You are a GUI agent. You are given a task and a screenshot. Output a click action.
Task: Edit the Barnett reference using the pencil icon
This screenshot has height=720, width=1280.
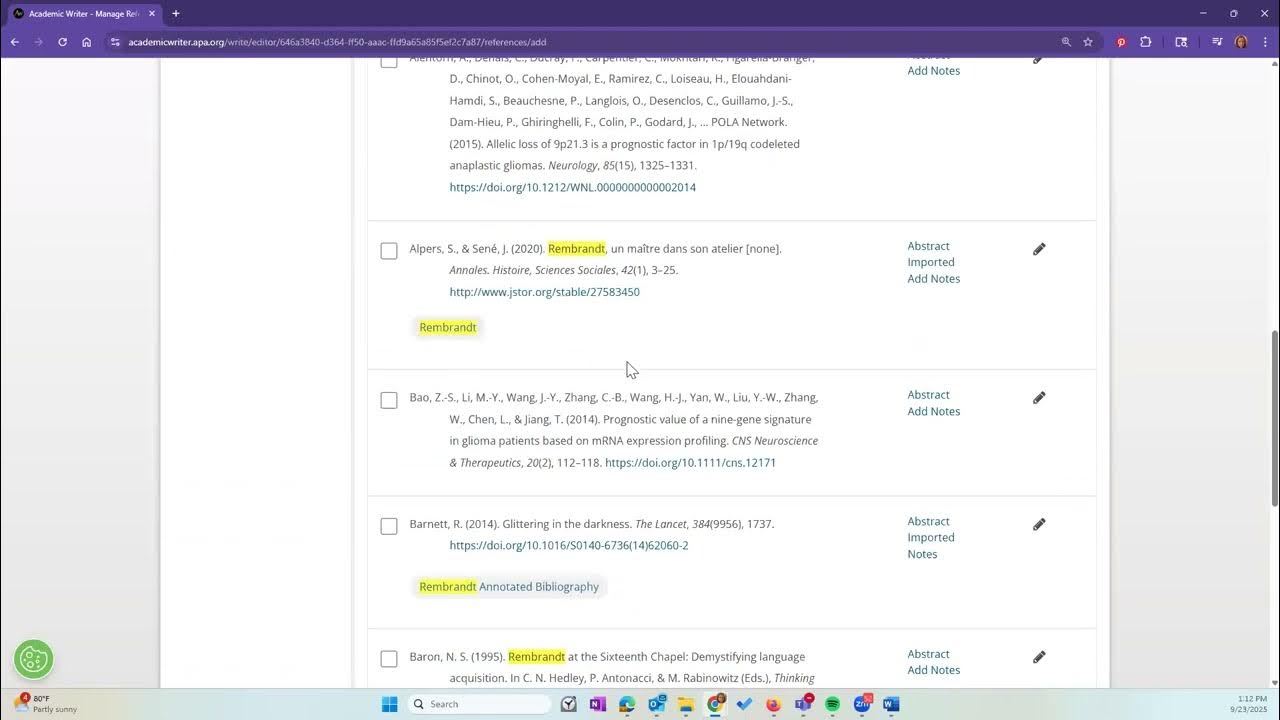1039,524
